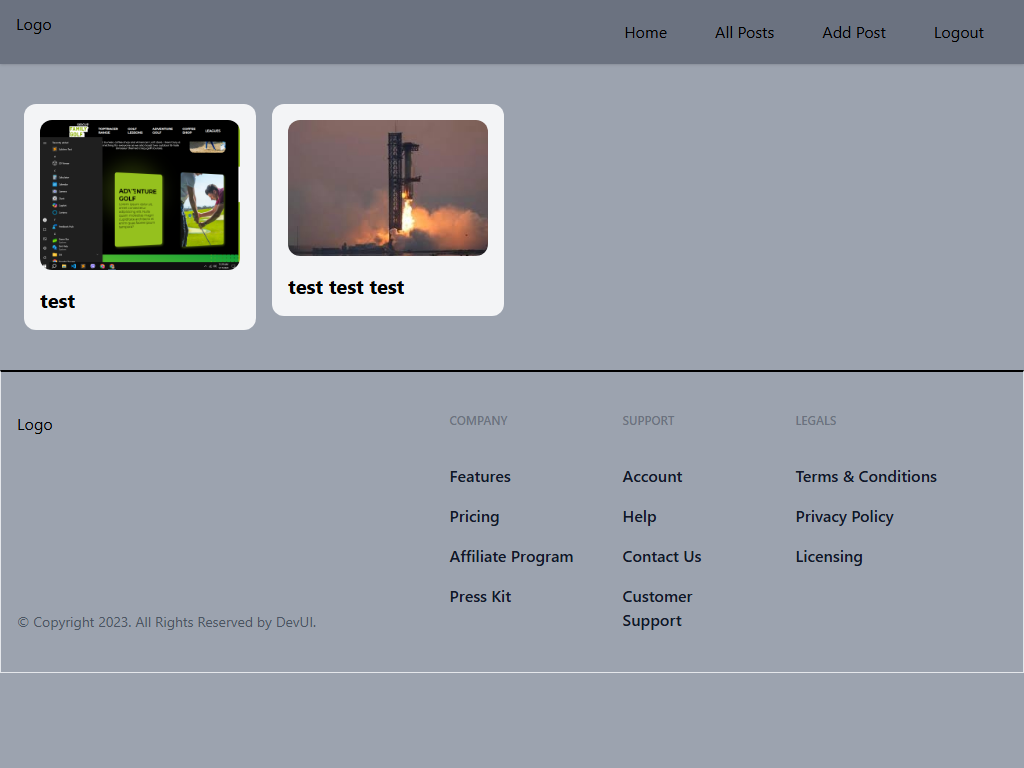Click the Logo in the header
The image size is (1024, 768).
pos(34,25)
